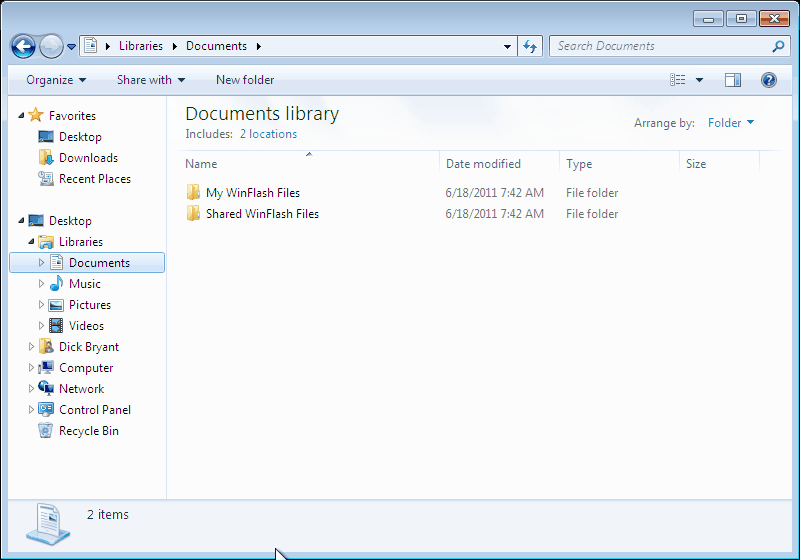Select My WinFlash Files folder name
This screenshot has width=800, height=560.
click(253, 193)
